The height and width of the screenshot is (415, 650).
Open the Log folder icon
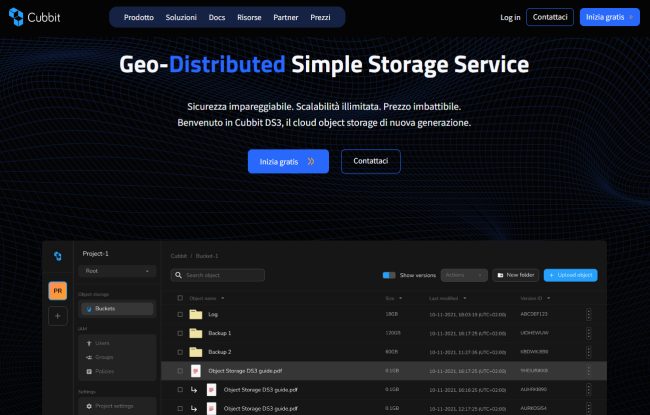pyautogui.click(x=196, y=315)
